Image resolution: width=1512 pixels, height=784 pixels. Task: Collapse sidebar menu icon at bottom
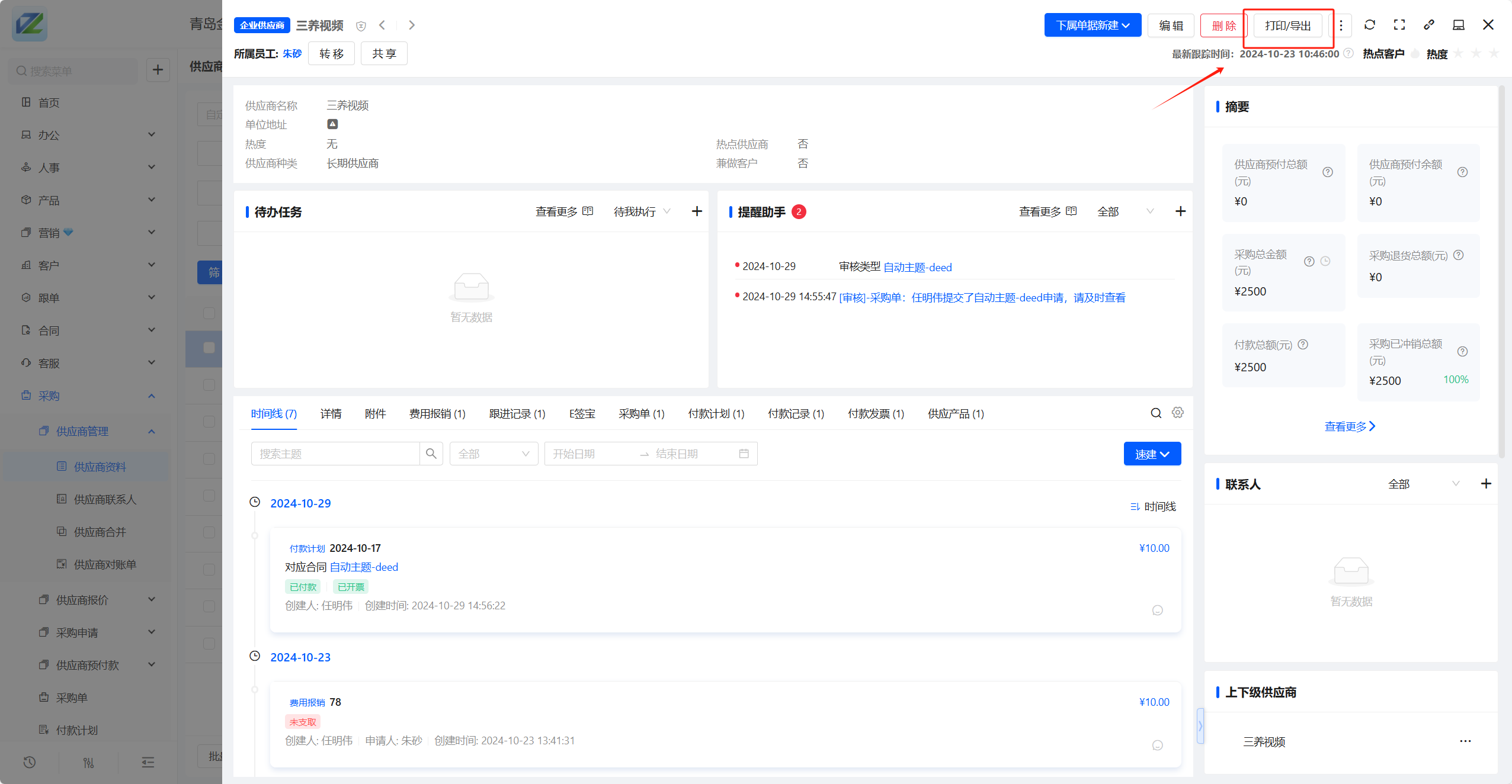click(x=148, y=762)
